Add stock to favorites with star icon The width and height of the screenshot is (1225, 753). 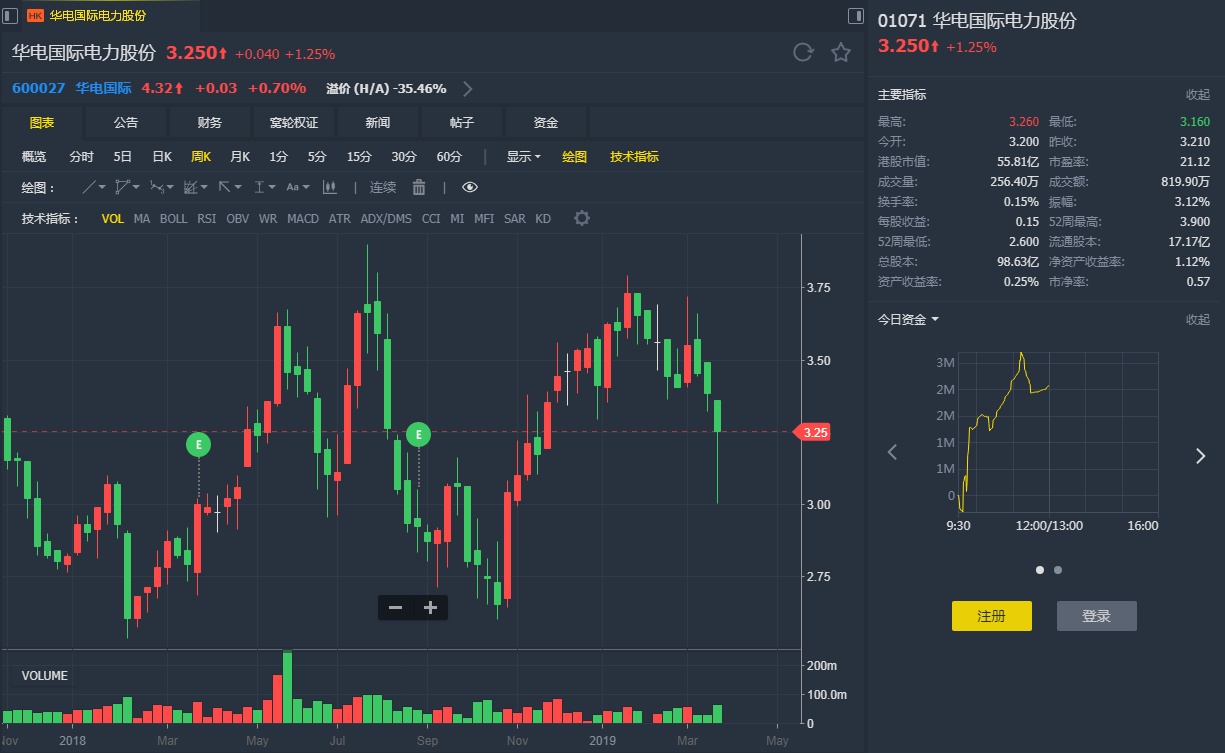coord(841,53)
